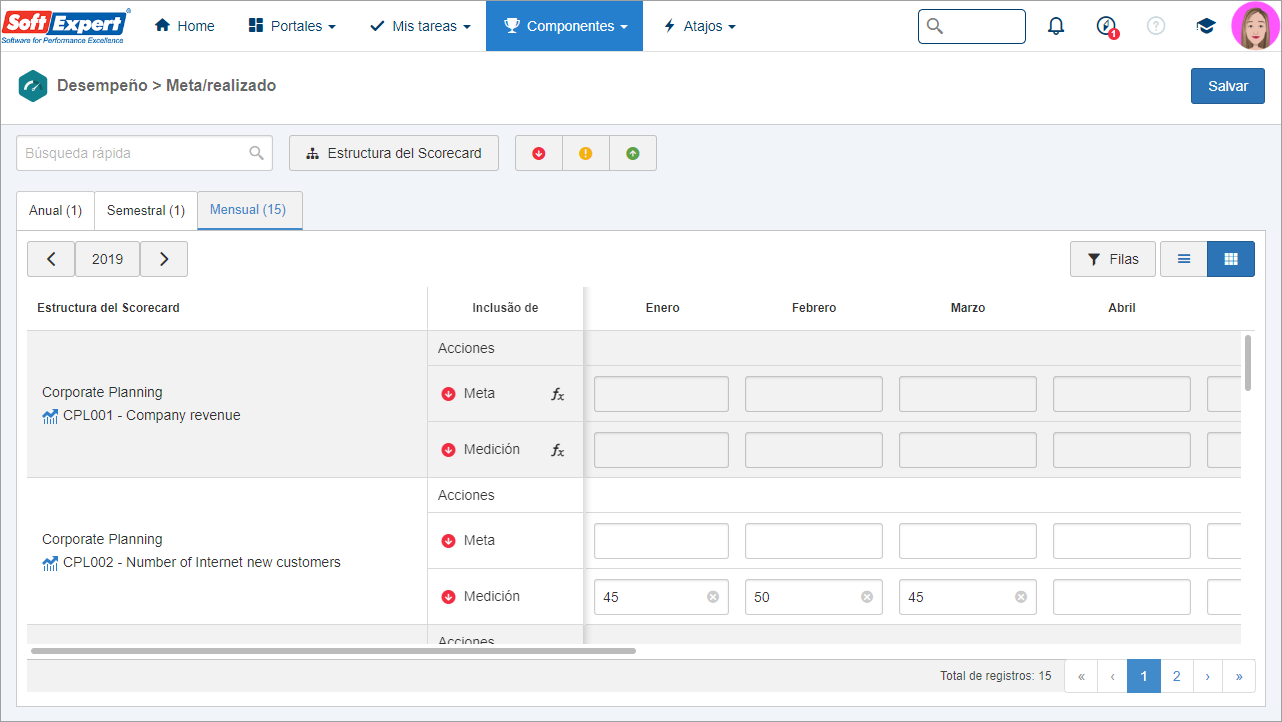The image size is (1282, 722).
Task: Select page 1 in pagination
Action: [x=1144, y=676]
